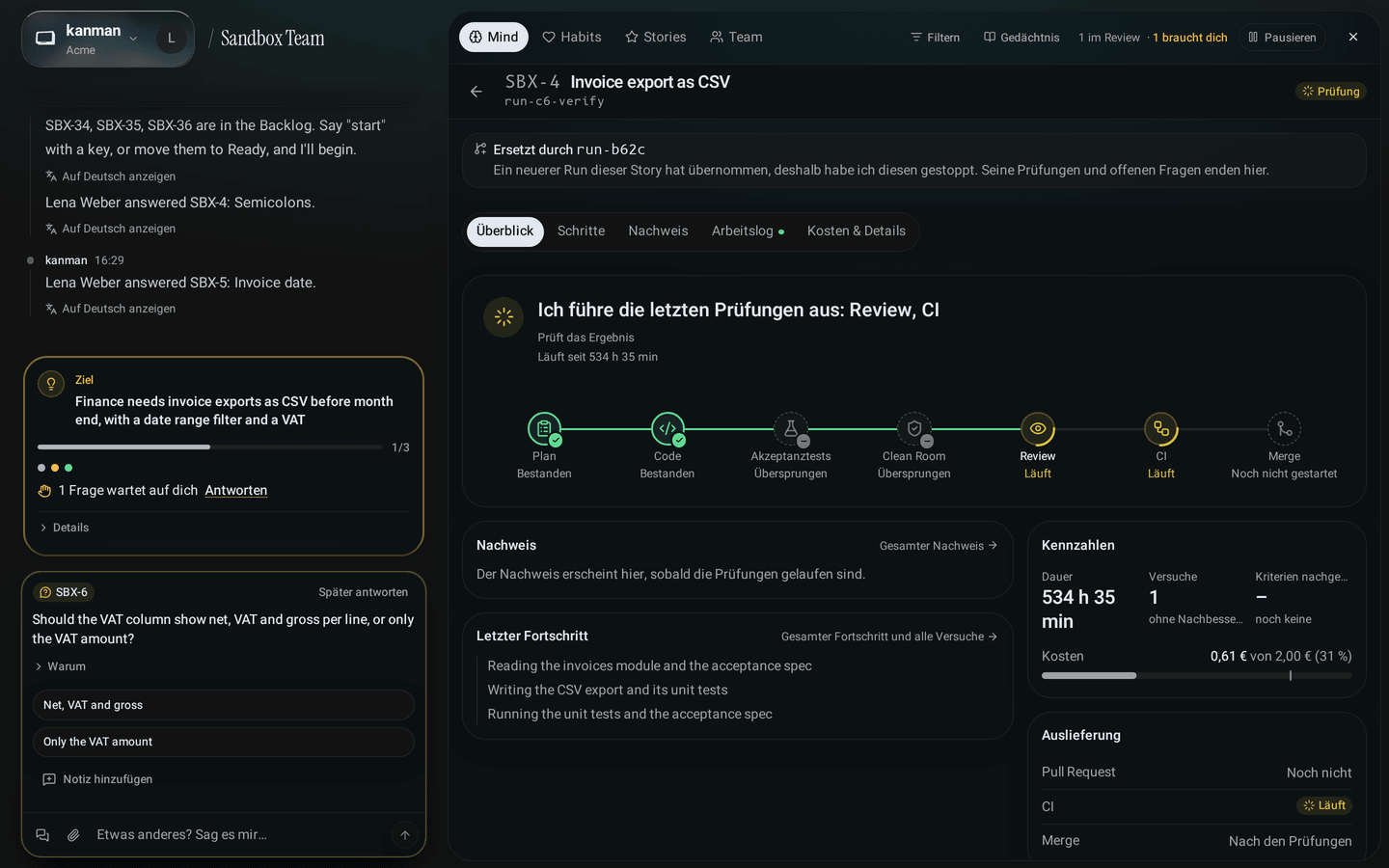The image size is (1389, 868).
Task: Click the Kosten budget progress bar
Action: coord(1197,676)
